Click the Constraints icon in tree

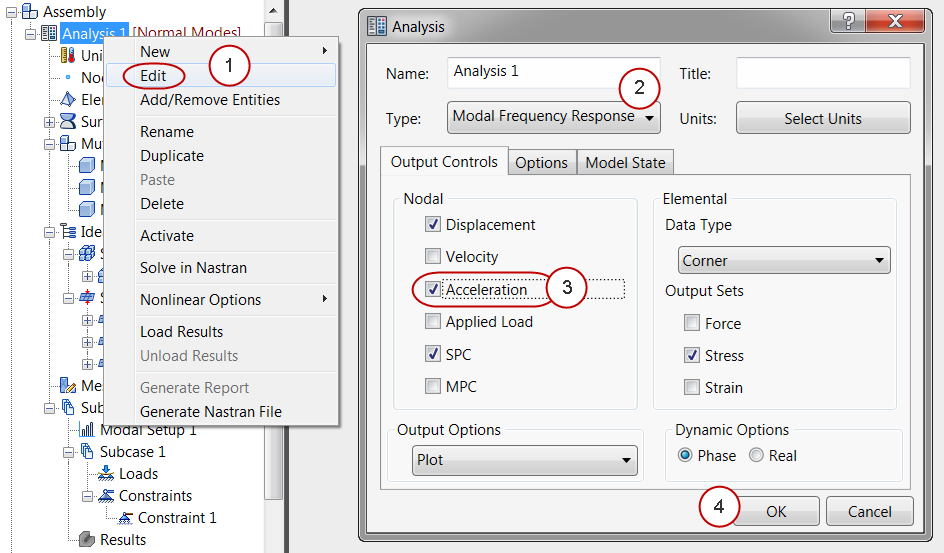pyautogui.click(x=106, y=496)
